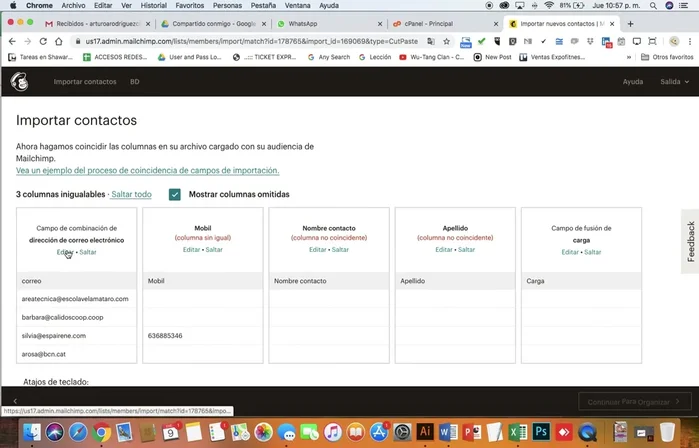Click Importar contactos in Mailchimp nav

pyautogui.click(x=85, y=82)
